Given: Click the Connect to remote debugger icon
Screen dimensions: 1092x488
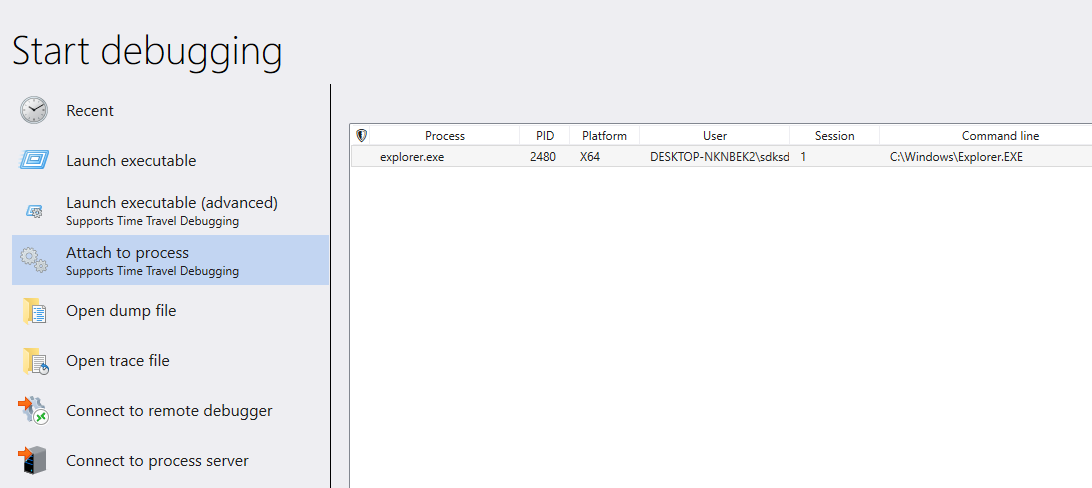Looking at the screenshot, I should [33, 411].
